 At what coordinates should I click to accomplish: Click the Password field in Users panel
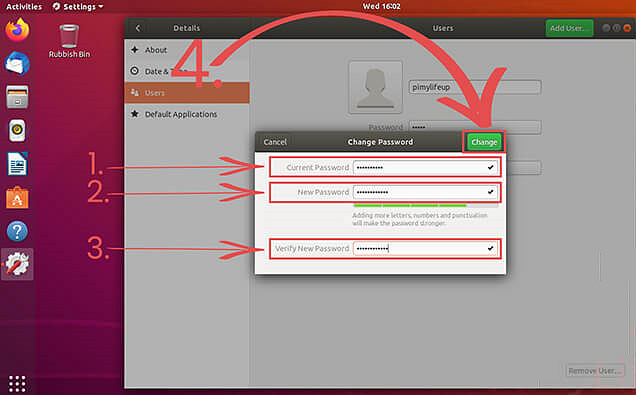(475, 127)
